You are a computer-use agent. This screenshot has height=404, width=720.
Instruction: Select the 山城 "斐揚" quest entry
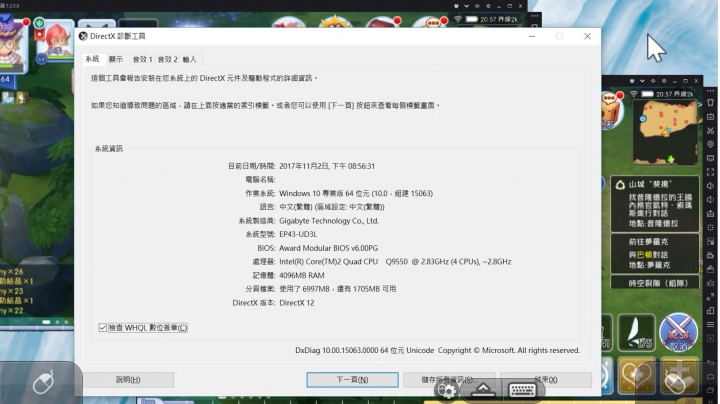click(655, 204)
